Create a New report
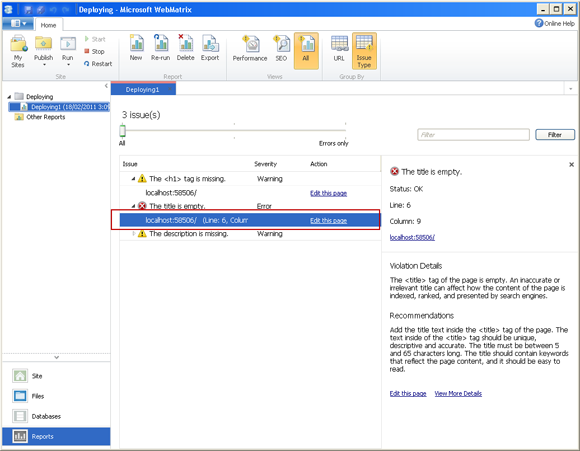 (x=136, y=48)
